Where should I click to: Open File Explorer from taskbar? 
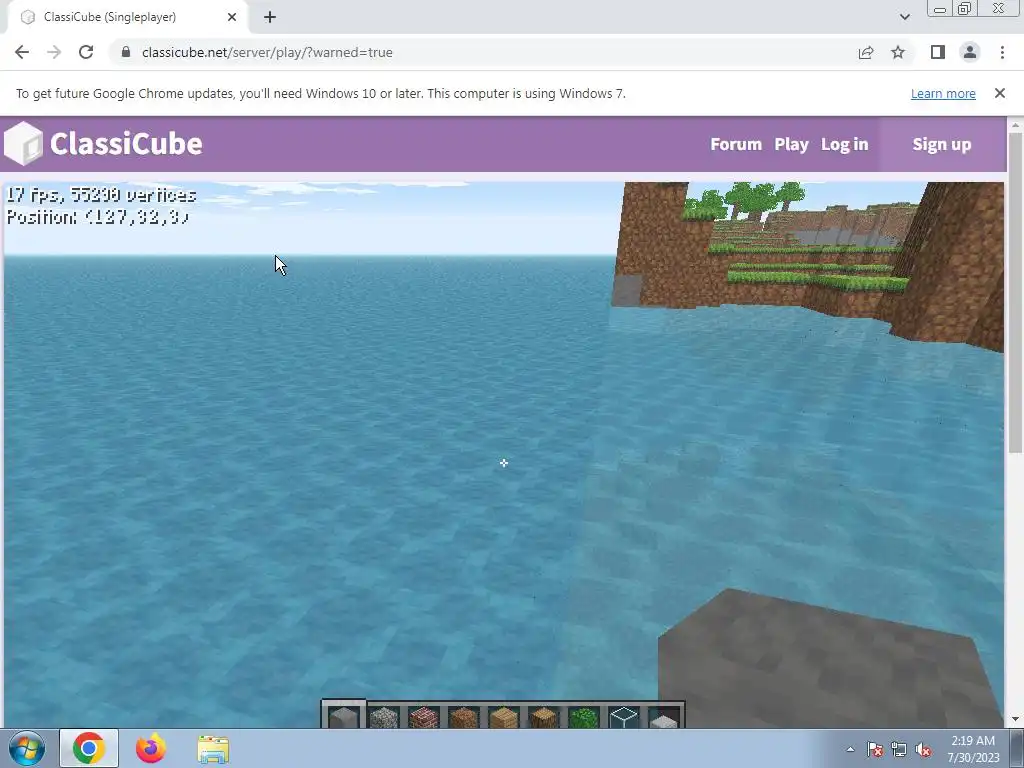(213, 749)
